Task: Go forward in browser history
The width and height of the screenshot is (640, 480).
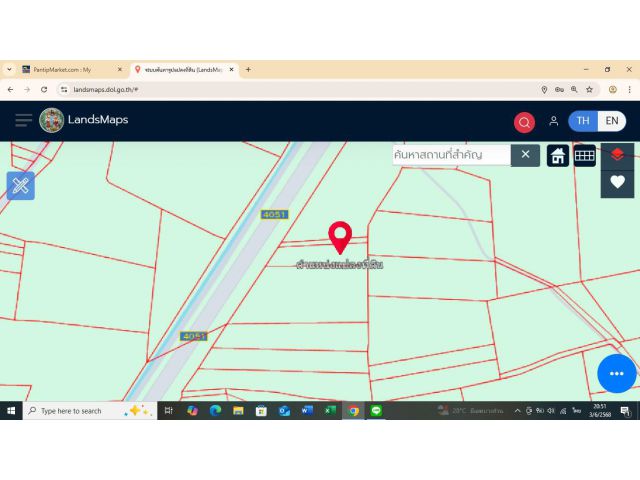Action: [27, 89]
